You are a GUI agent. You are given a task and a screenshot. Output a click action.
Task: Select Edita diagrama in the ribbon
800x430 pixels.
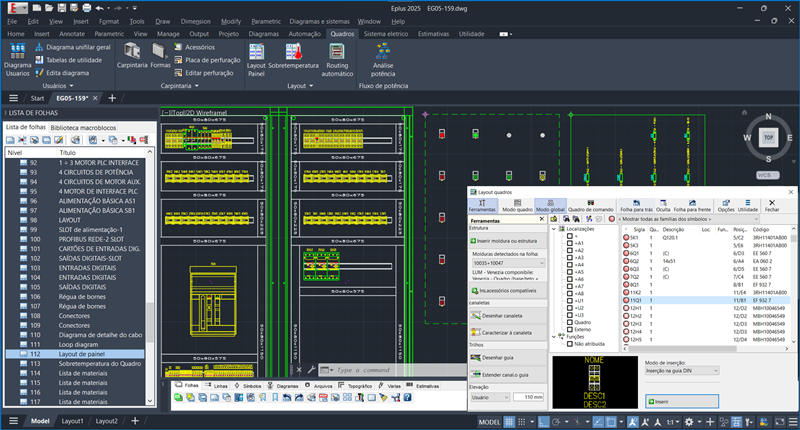point(62,73)
